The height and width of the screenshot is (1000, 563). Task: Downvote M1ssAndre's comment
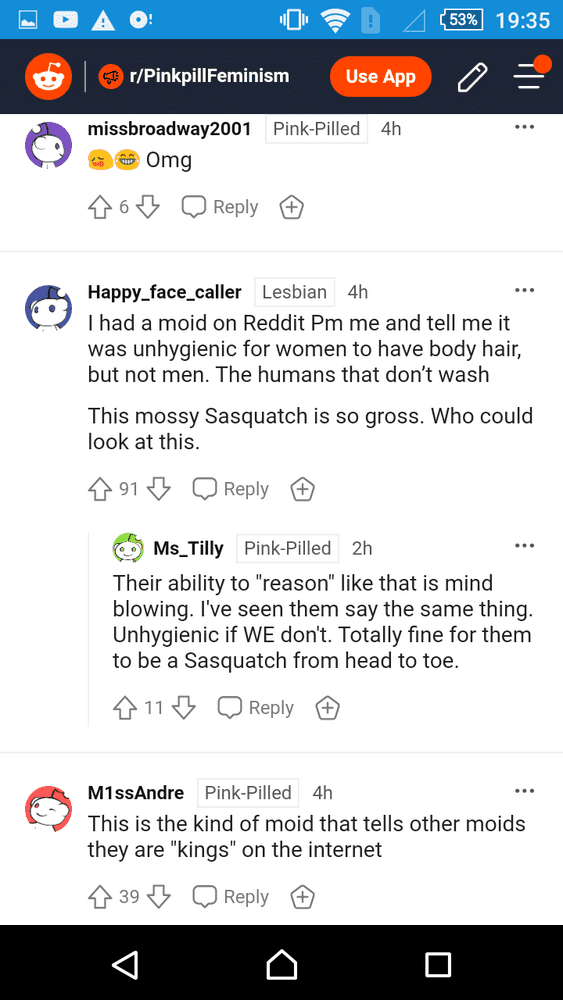159,897
